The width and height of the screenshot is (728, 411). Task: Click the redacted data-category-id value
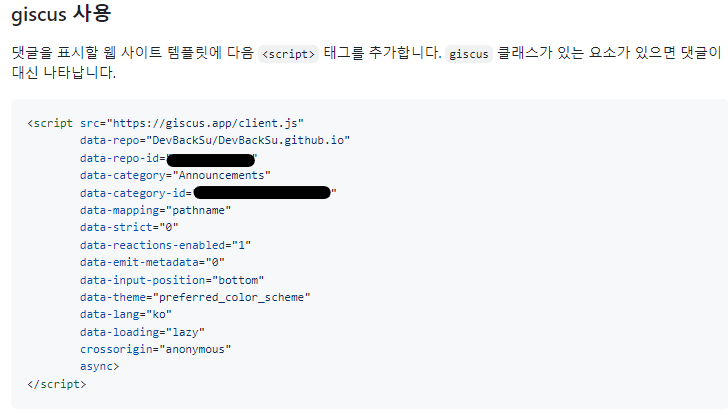(261, 193)
